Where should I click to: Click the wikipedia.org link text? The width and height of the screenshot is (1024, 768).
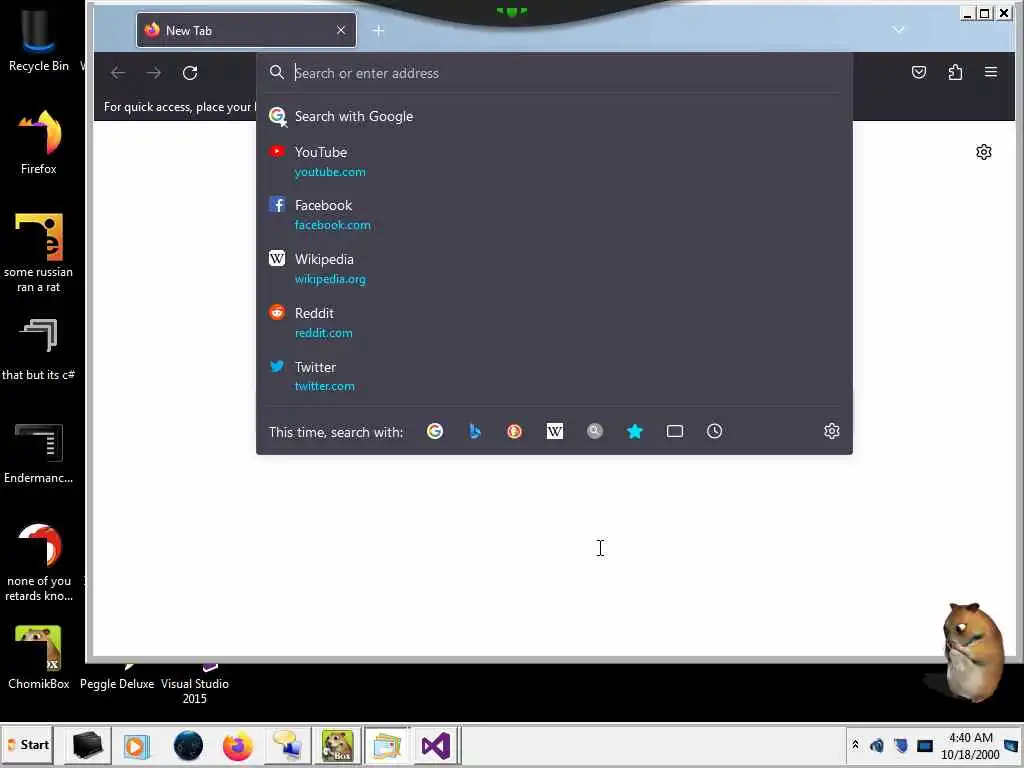point(330,279)
